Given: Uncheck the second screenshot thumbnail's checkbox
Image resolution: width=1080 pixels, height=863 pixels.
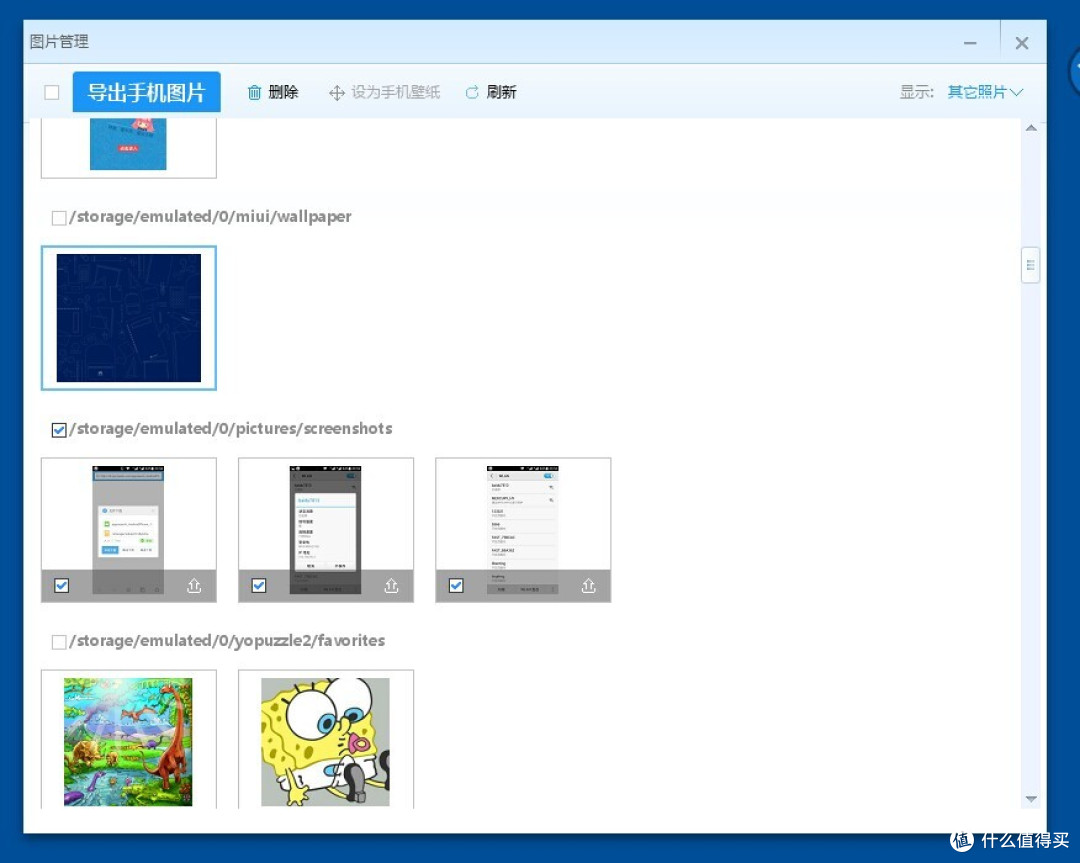Looking at the screenshot, I should click(x=258, y=585).
